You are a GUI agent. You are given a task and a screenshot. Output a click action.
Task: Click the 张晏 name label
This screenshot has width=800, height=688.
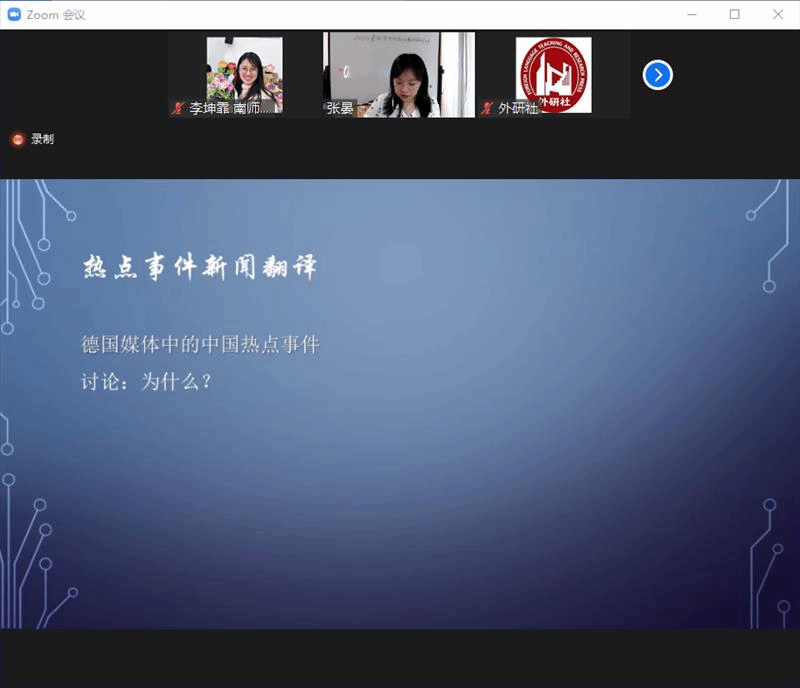pyautogui.click(x=340, y=108)
